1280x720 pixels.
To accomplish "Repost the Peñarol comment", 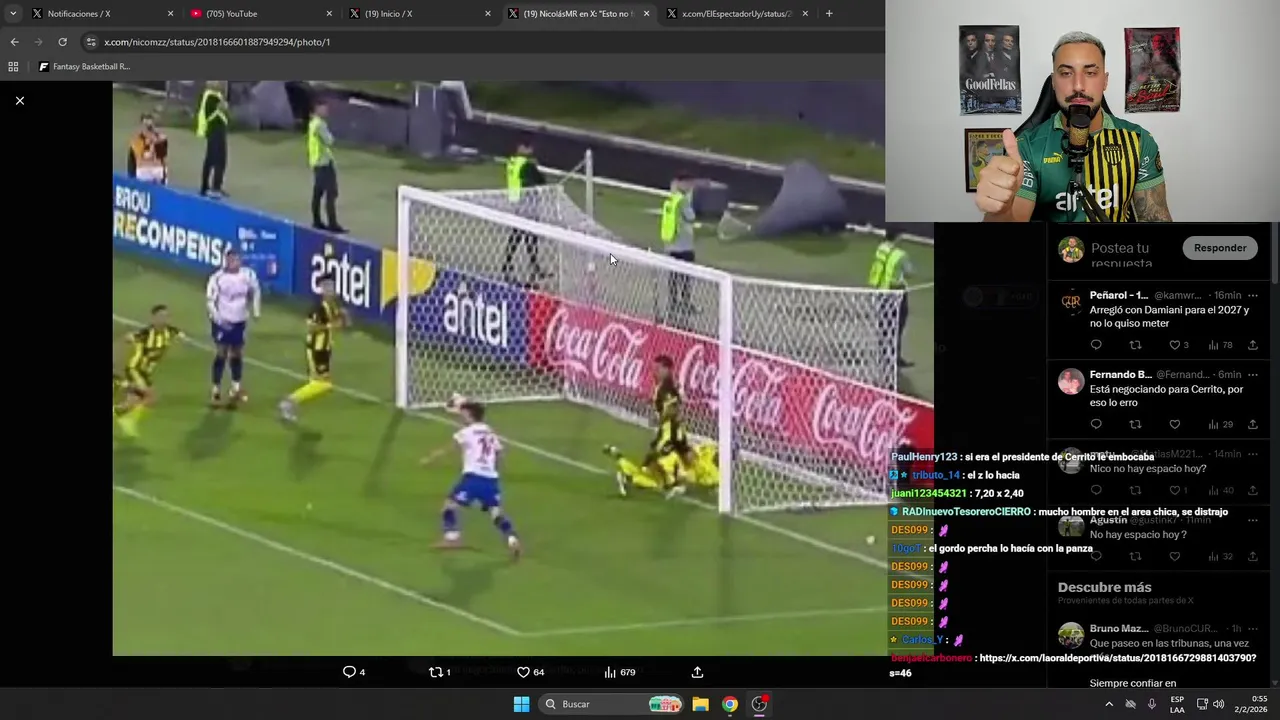I will tap(1135, 345).
